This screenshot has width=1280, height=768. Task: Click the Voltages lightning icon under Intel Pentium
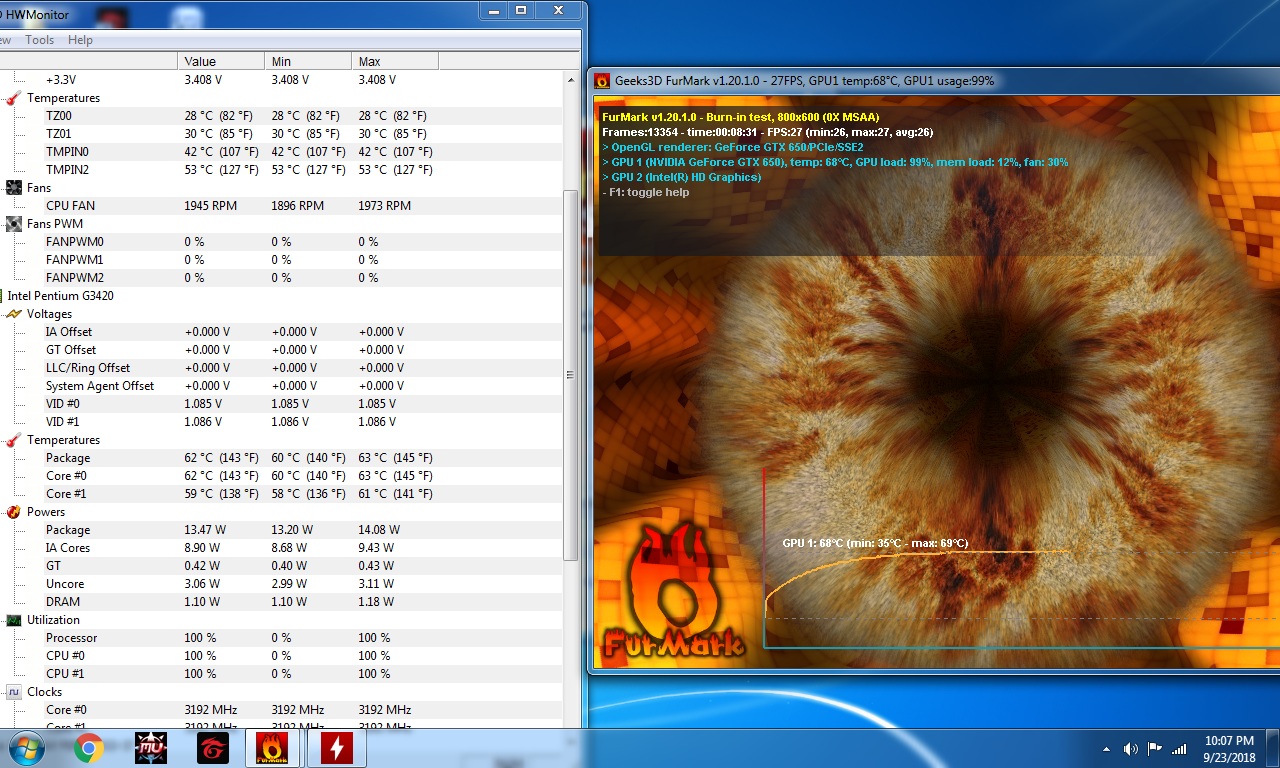[x=14, y=314]
